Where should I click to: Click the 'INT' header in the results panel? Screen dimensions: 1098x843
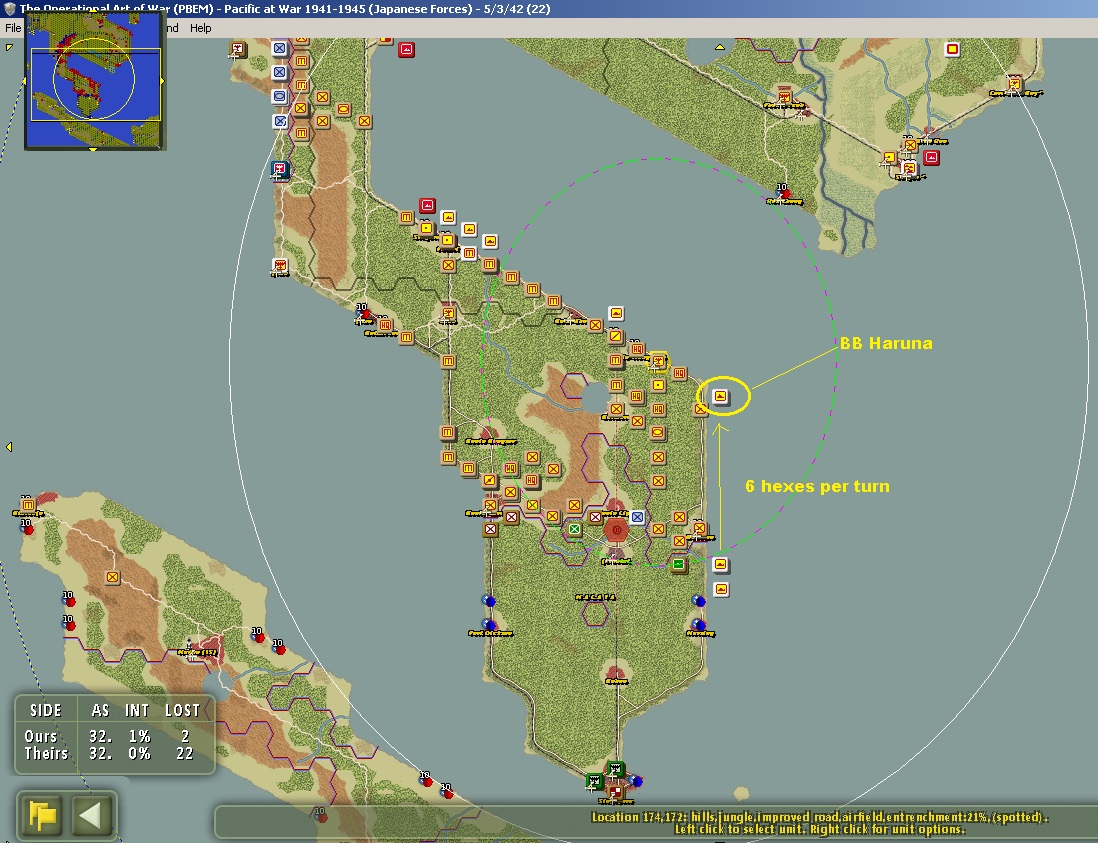pyautogui.click(x=137, y=710)
